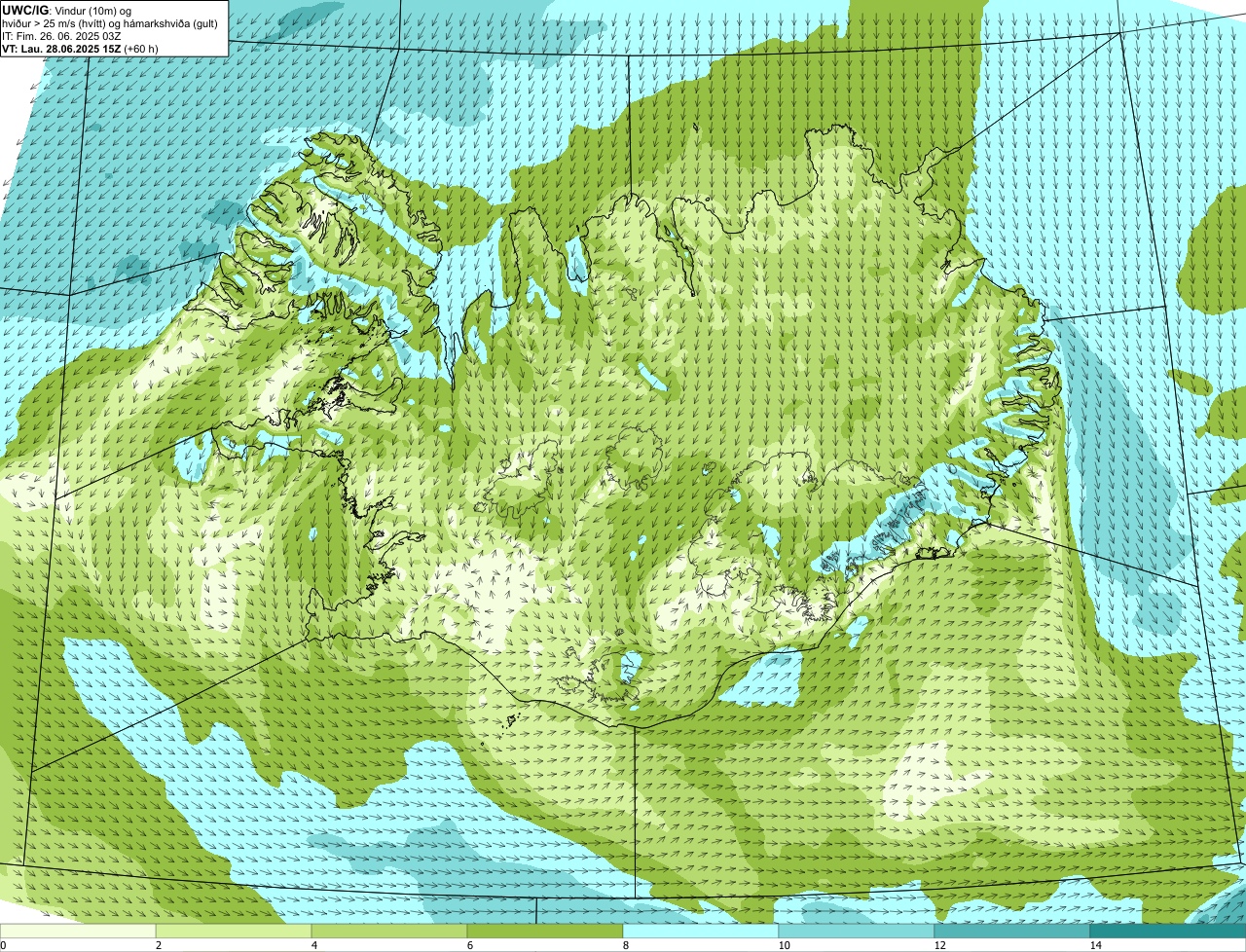Click the initial time "IT: Fim. 26. 06. 2025 03Z"
Image resolution: width=1246 pixels, height=952 pixels.
pyautogui.click(x=62, y=35)
